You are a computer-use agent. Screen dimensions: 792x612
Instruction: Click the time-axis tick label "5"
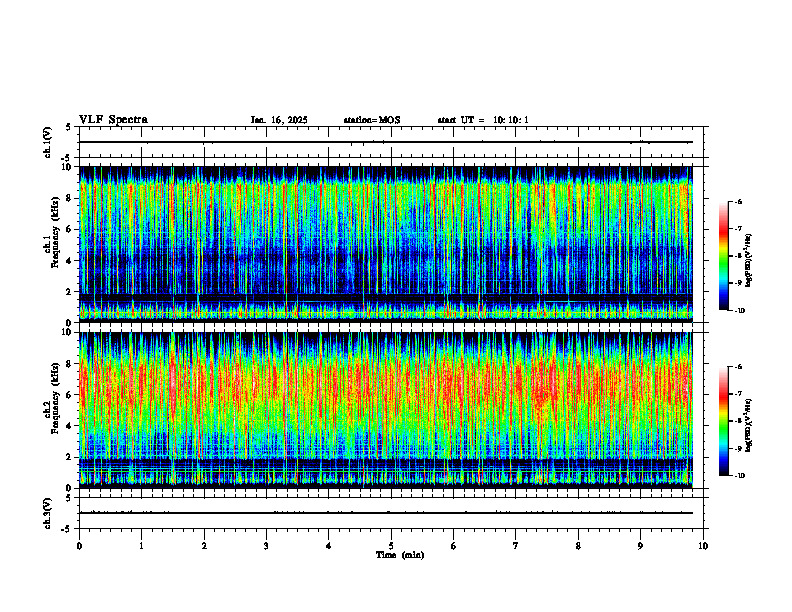pyautogui.click(x=391, y=546)
